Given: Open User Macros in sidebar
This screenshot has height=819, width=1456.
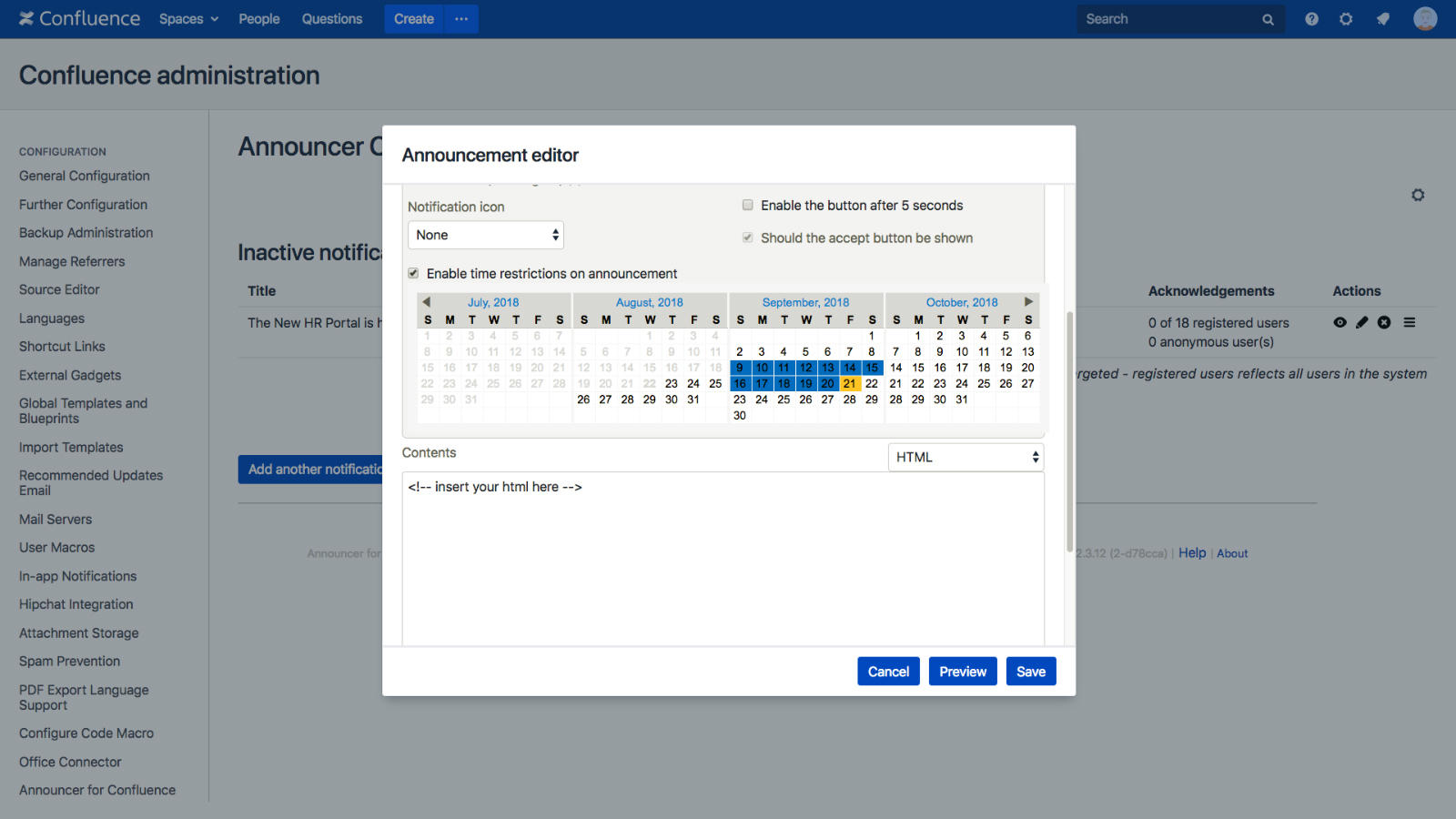Looking at the screenshot, I should click(x=57, y=547).
